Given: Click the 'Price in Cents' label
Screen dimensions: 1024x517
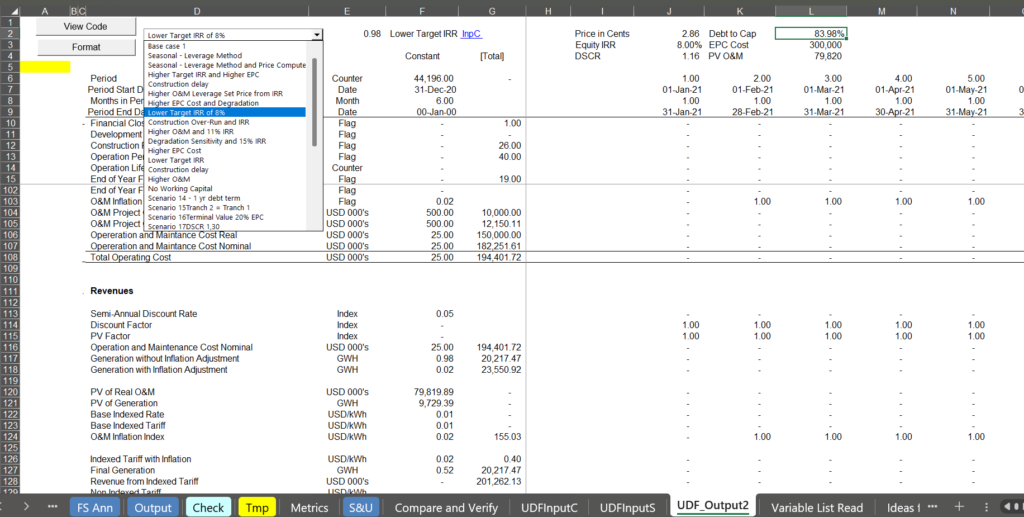Looking at the screenshot, I should (602, 34).
